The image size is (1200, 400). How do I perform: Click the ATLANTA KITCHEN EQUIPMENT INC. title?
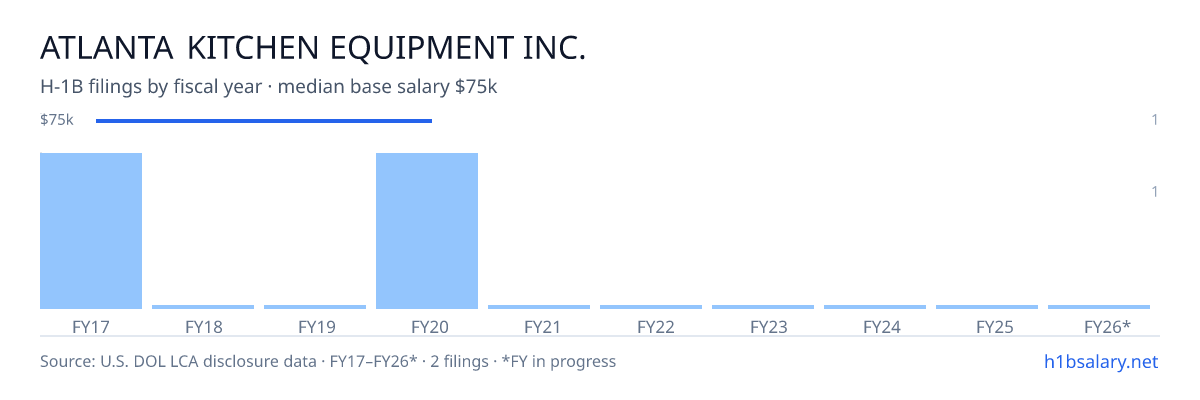[x=313, y=48]
